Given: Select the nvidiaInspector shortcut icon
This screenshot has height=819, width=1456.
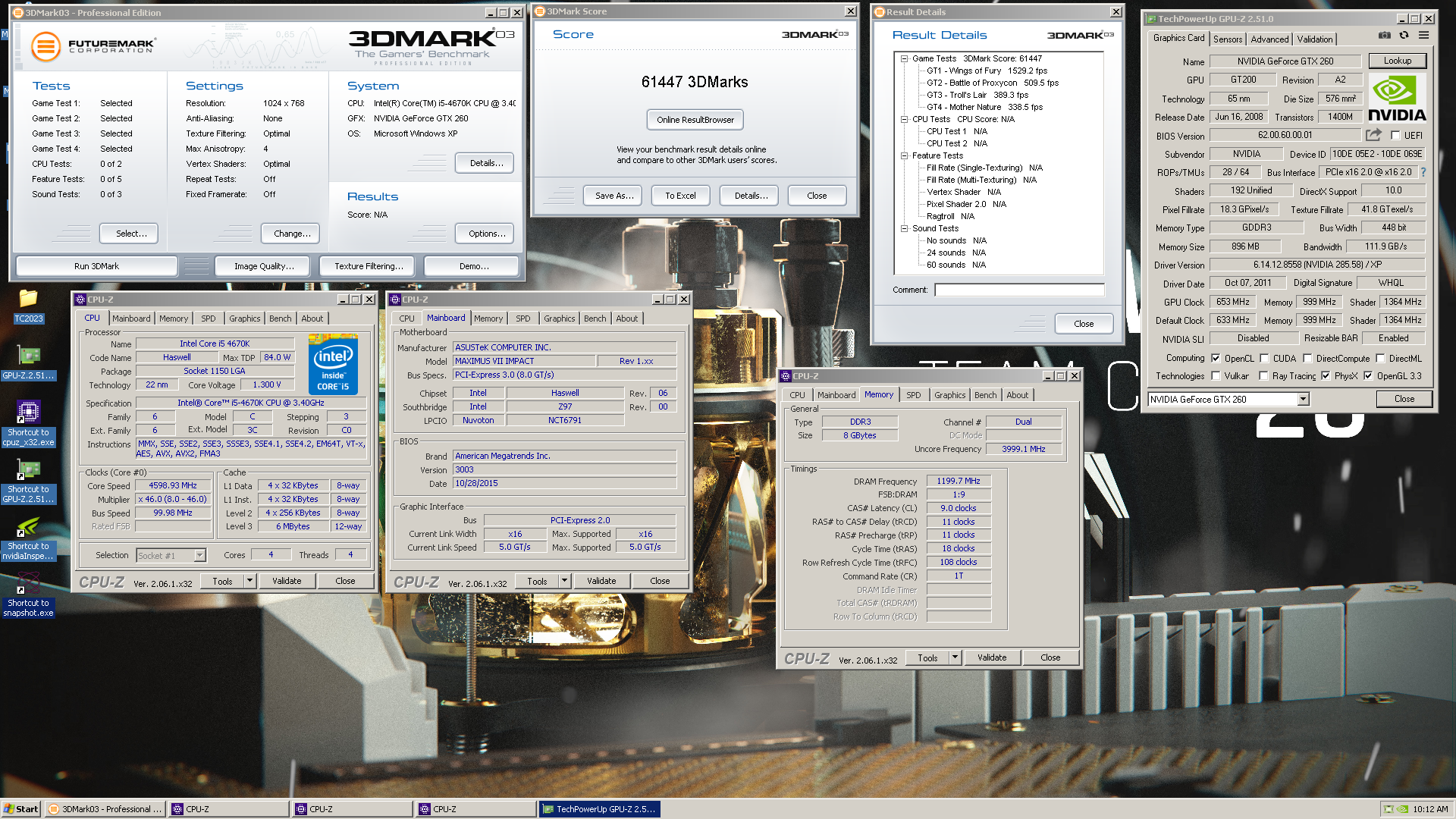Looking at the screenshot, I should (28, 538).
